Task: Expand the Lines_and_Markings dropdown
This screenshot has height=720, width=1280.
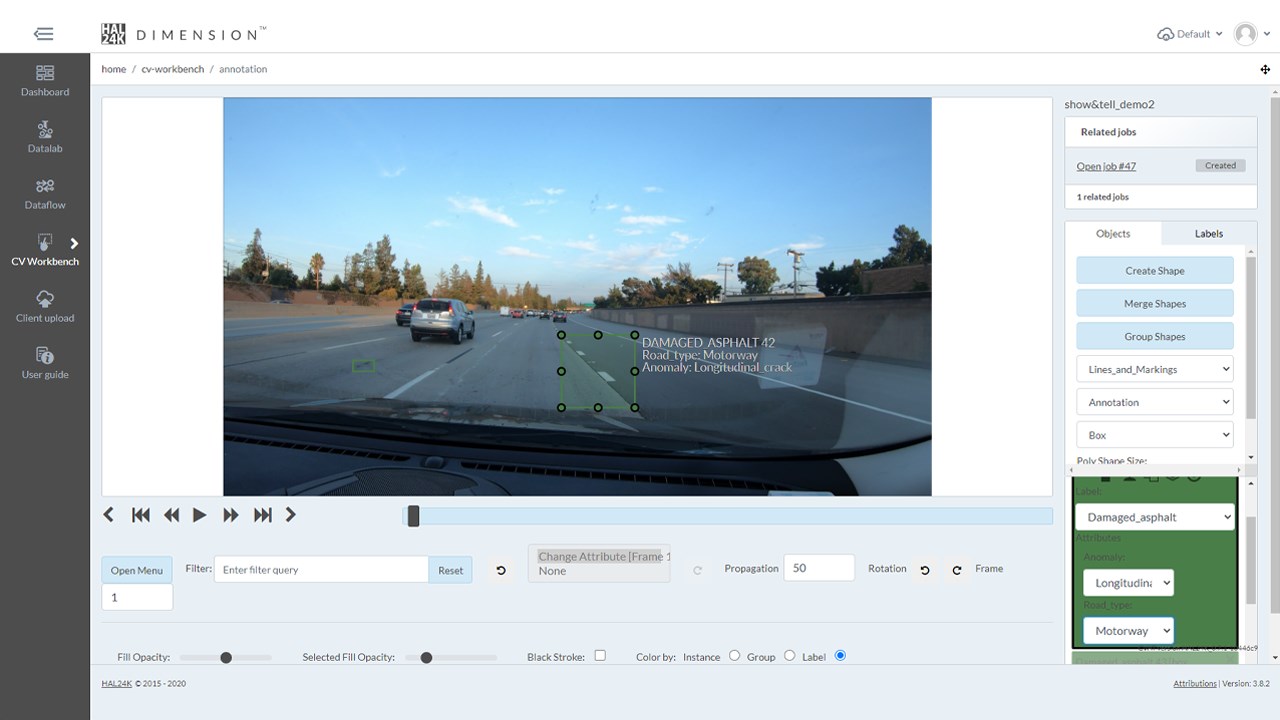Action: (x=1155, y=369)
